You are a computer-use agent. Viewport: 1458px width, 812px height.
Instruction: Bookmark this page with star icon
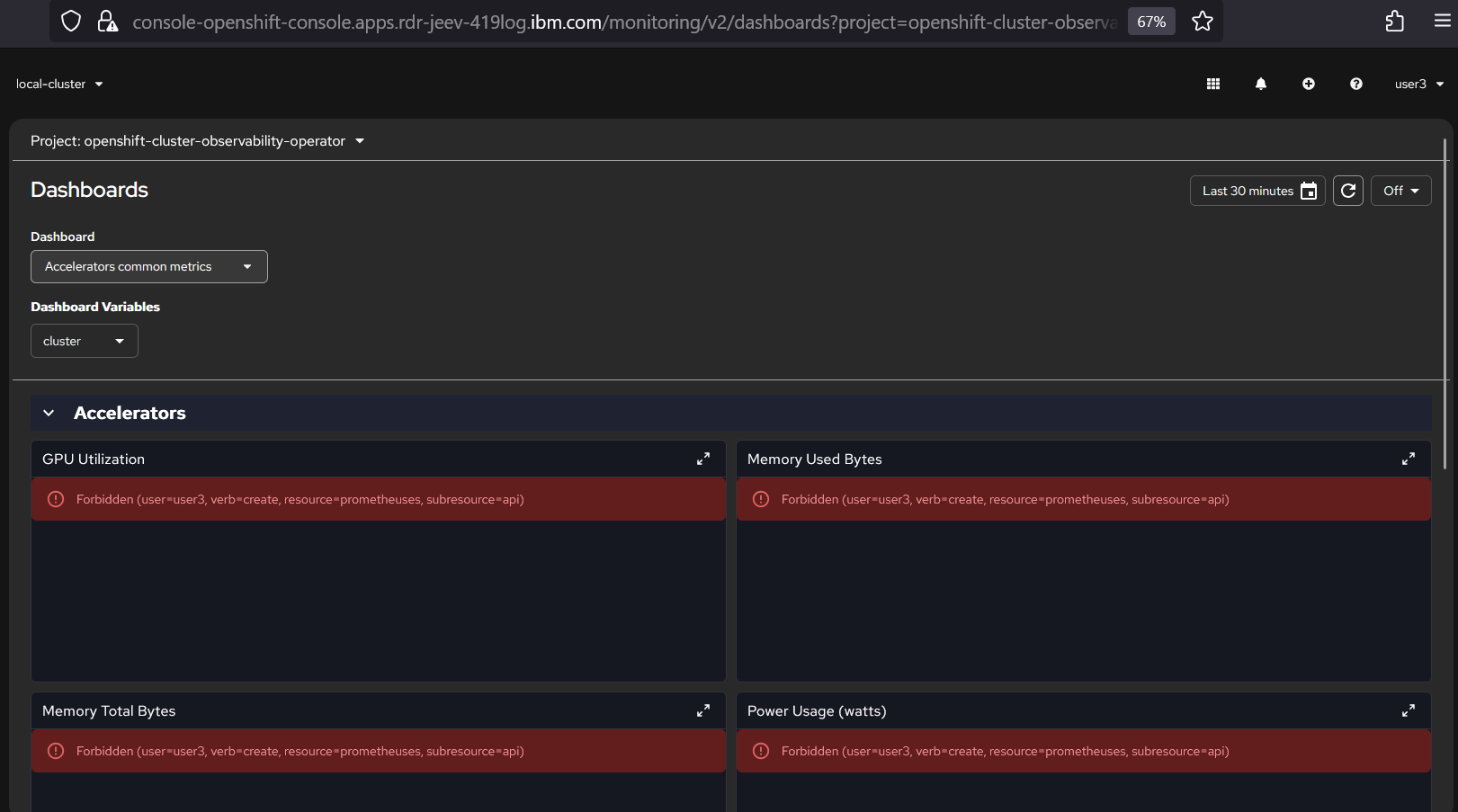click(1203, 22)
